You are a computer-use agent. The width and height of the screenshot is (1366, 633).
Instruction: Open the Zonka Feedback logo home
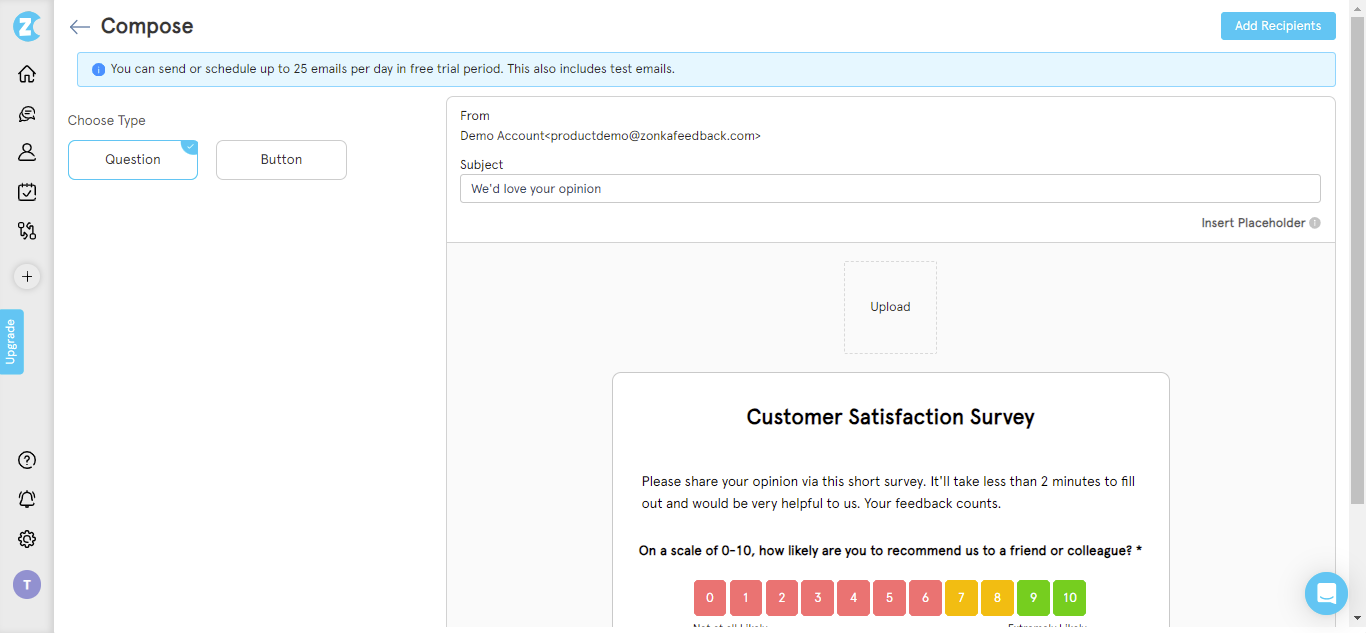[26, 26]
